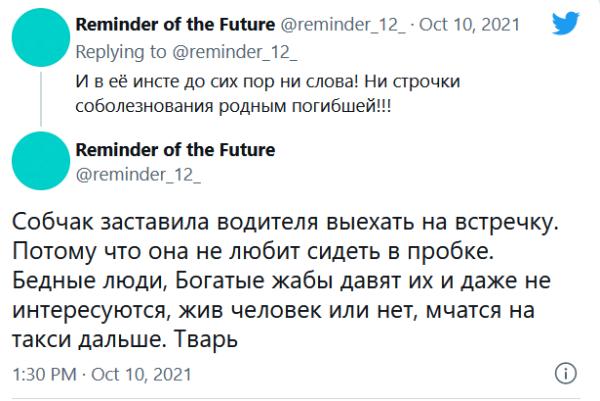This screenshot has width=600, height=401.
Task: Click the sentence "Собчак заставила водителя выехать"
Action: coord(213,222)
